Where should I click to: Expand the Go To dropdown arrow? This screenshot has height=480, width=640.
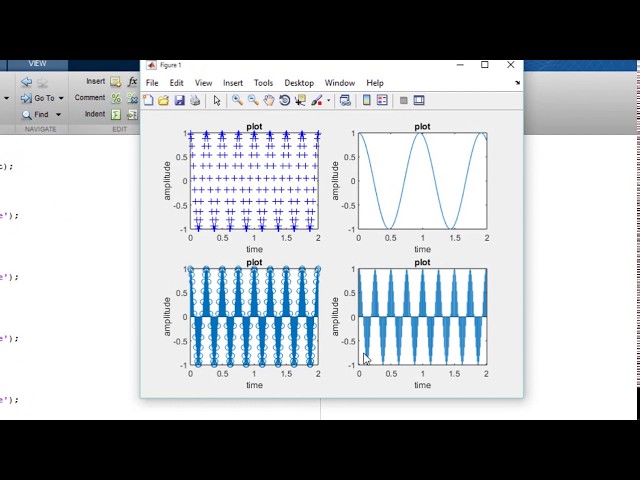[x=61, y=98]
